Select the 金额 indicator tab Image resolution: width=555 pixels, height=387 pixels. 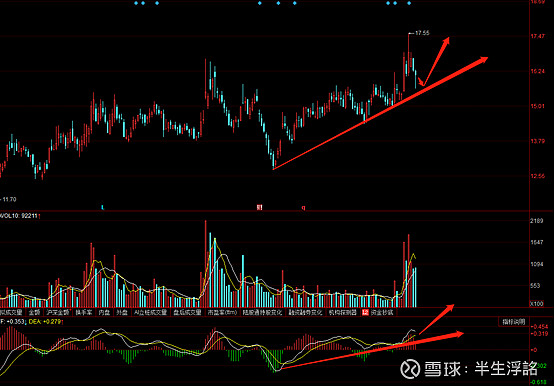[34, 312]
